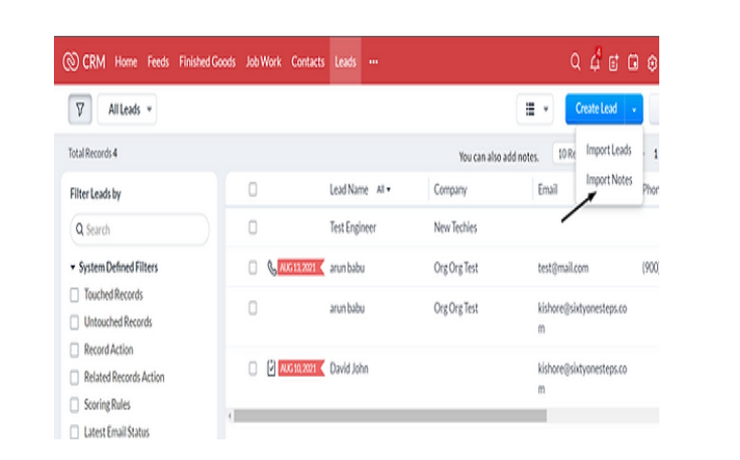740x460 pixels.
Task: Click phone call icon on arun babu row
Action: 272,268
